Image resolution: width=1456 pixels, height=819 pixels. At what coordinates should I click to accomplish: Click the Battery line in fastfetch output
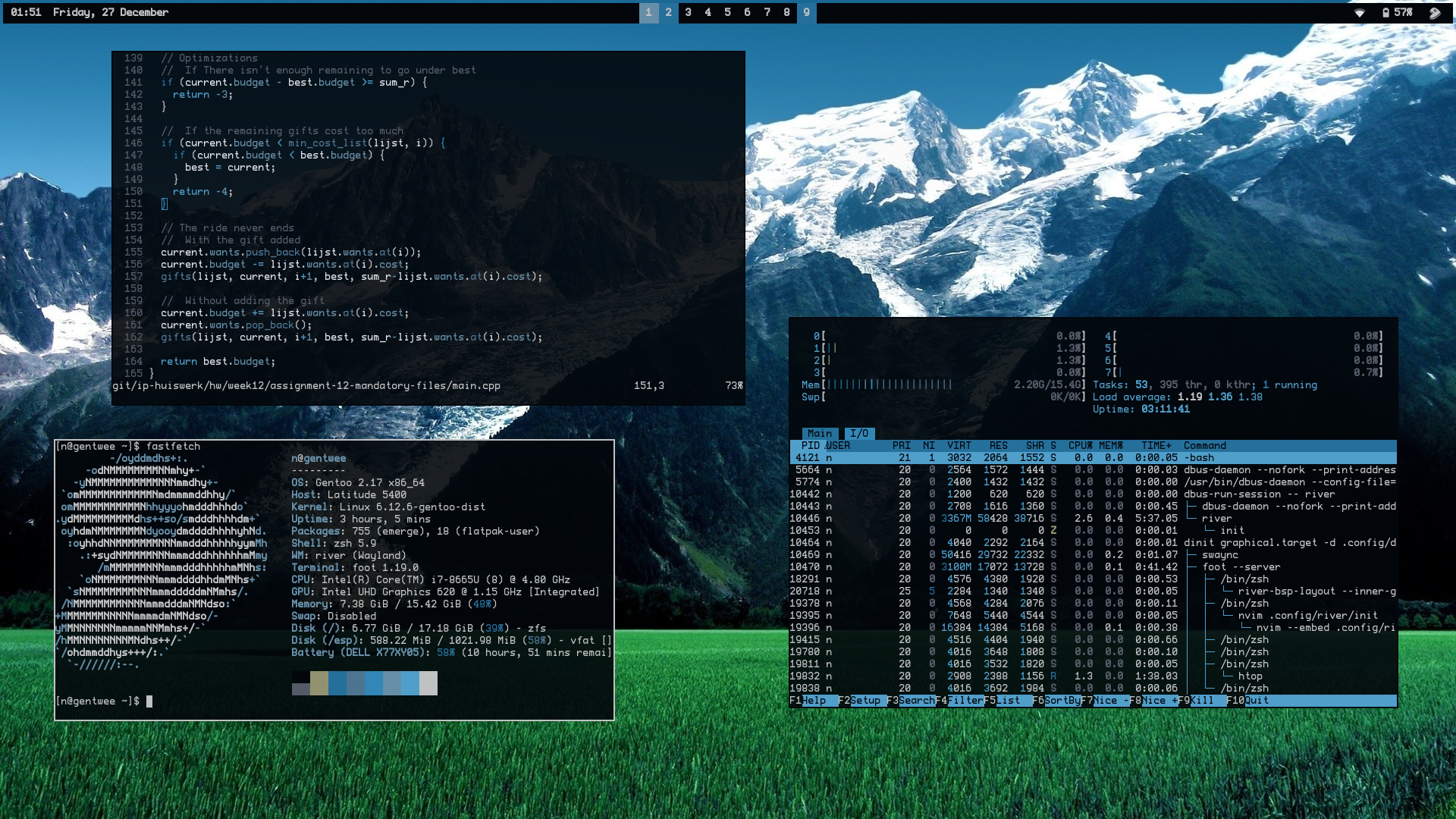coord(451,653)
